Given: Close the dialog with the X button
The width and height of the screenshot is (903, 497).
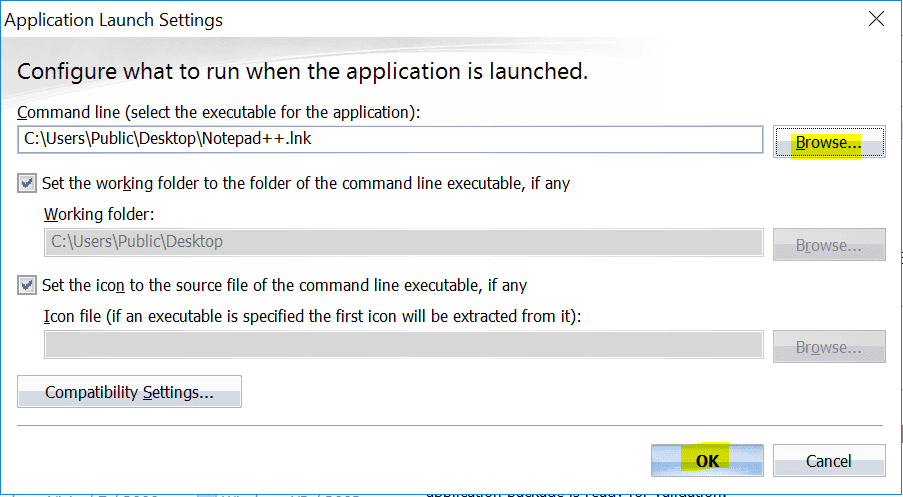Looking at the screenshot, I should click(x=876, y=19).
